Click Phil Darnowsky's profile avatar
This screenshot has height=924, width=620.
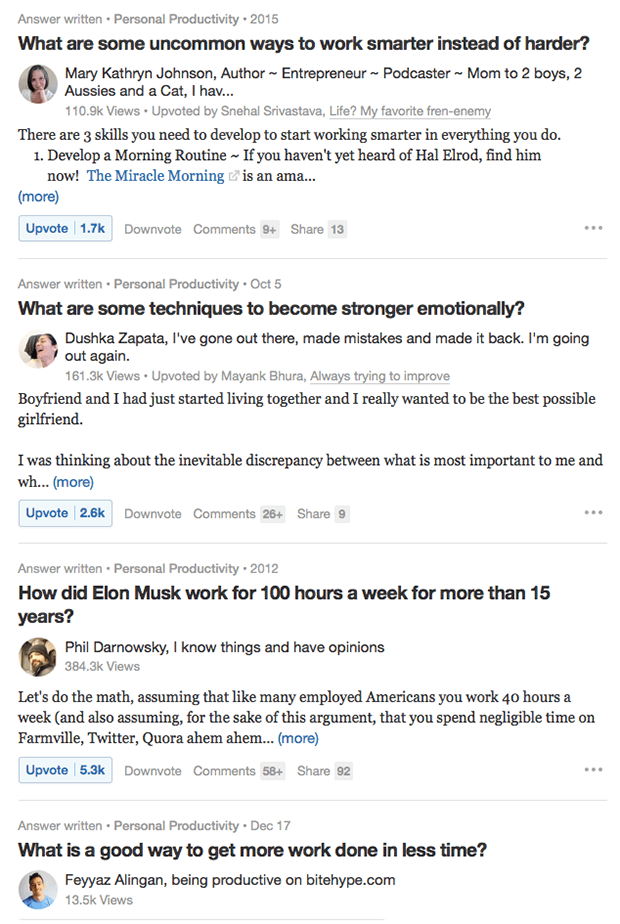point(38,656)
